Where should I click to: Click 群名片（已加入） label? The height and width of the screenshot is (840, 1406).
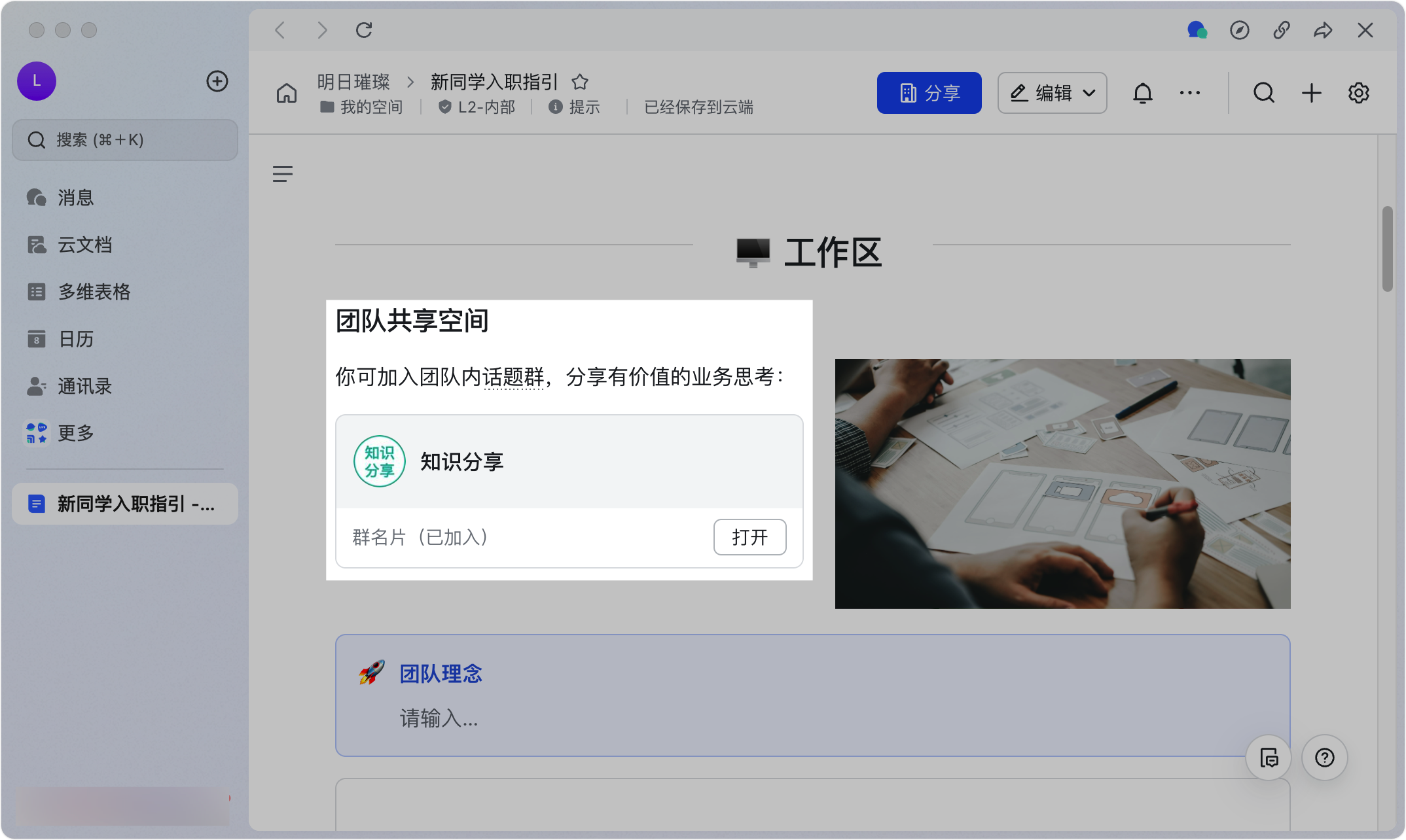[x=420, y=537]
